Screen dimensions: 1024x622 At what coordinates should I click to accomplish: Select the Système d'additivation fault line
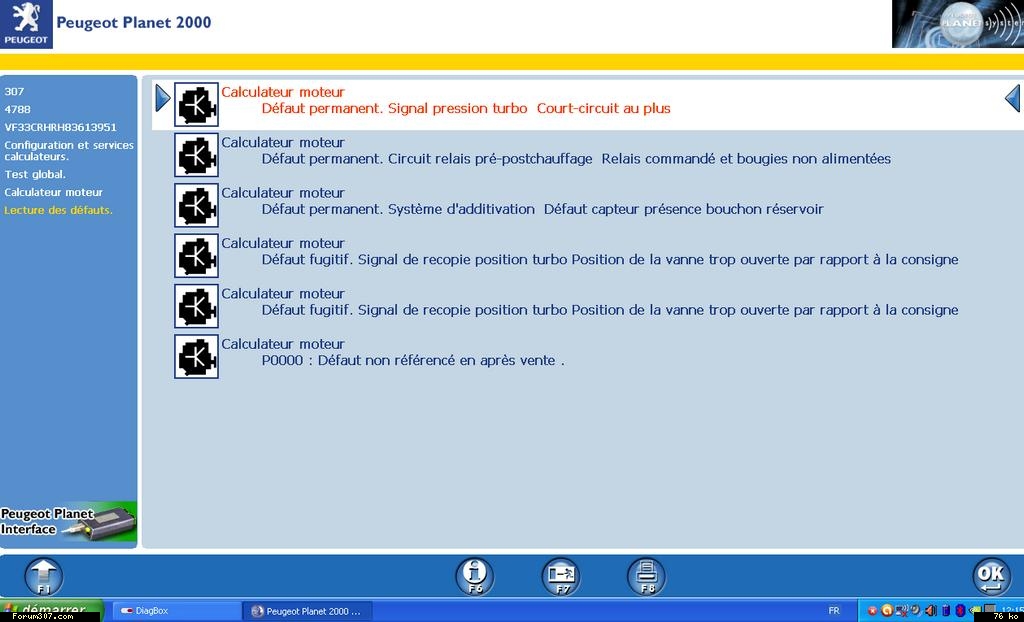(543, 209)
